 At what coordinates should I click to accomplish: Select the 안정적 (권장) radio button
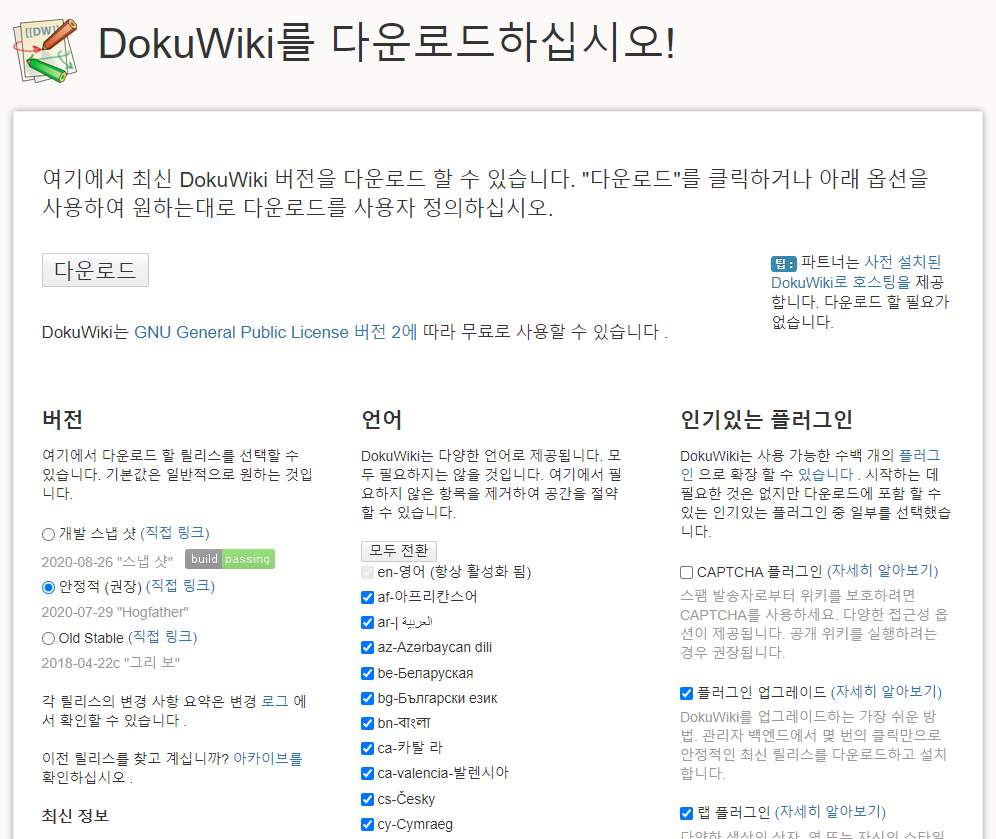pos(48,587)
